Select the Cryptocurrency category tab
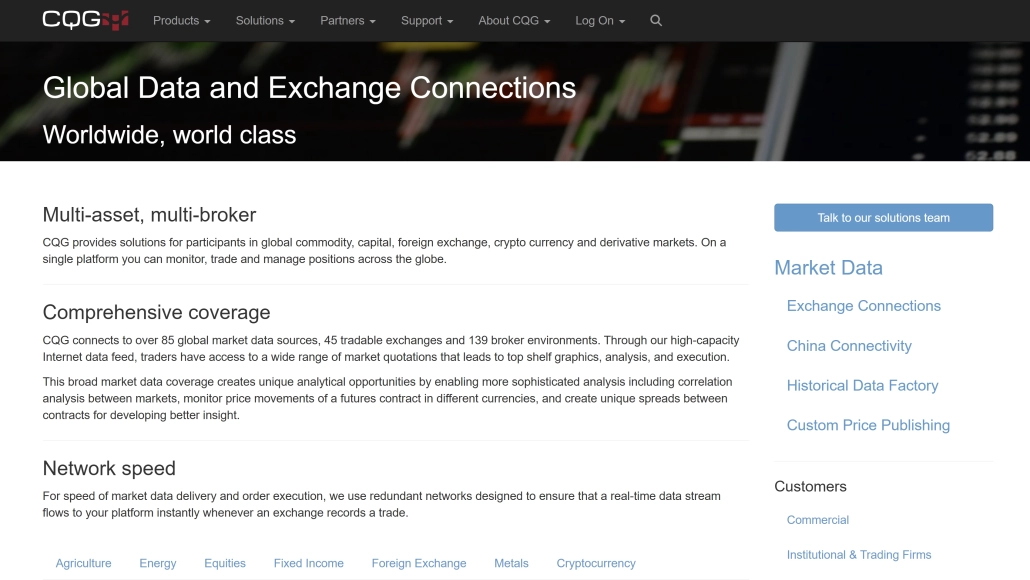Image resolution: width=1030 pixels, height=580 pixels. 596,563
